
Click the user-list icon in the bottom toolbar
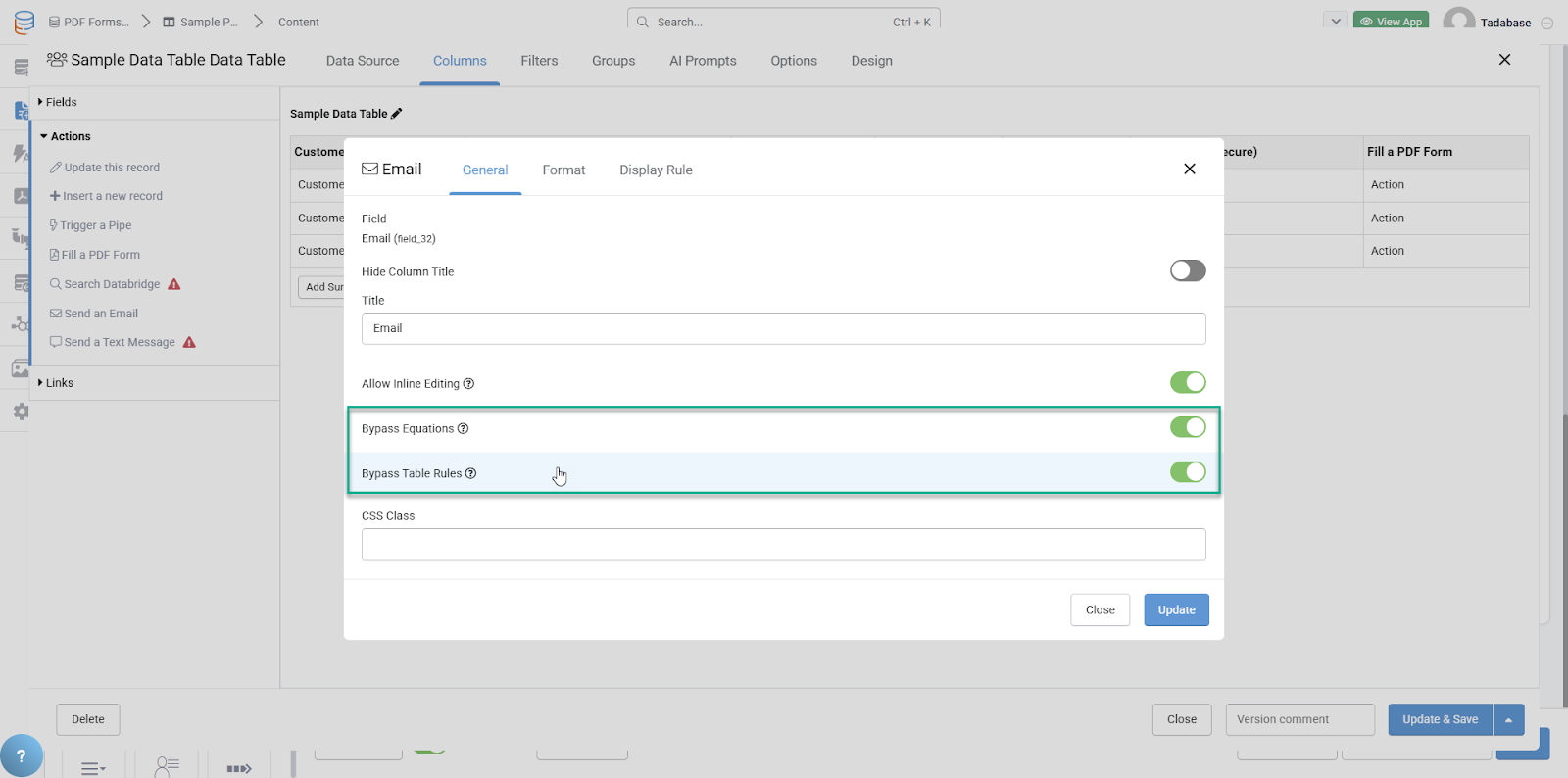point(168,766)
